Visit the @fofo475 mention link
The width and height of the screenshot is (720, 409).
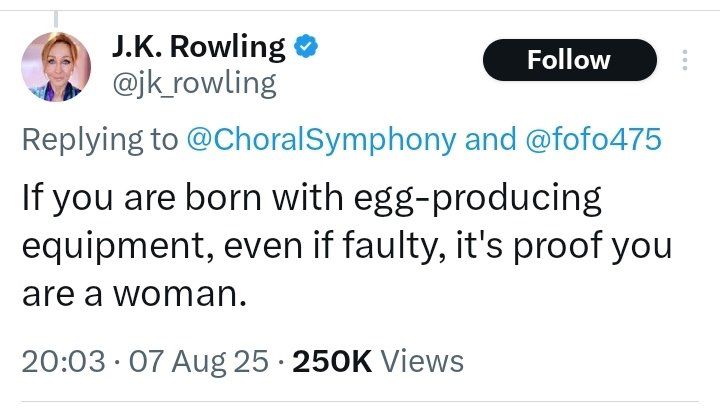tap(591, 140)
